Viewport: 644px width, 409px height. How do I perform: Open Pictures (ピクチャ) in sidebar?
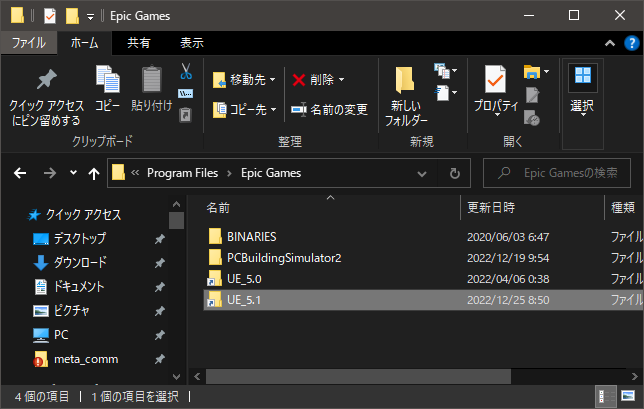click(61, 310)
